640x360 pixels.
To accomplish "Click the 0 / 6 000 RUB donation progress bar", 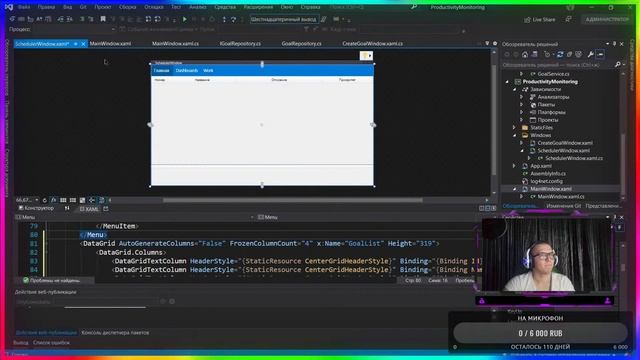I will tap(540, 333).
